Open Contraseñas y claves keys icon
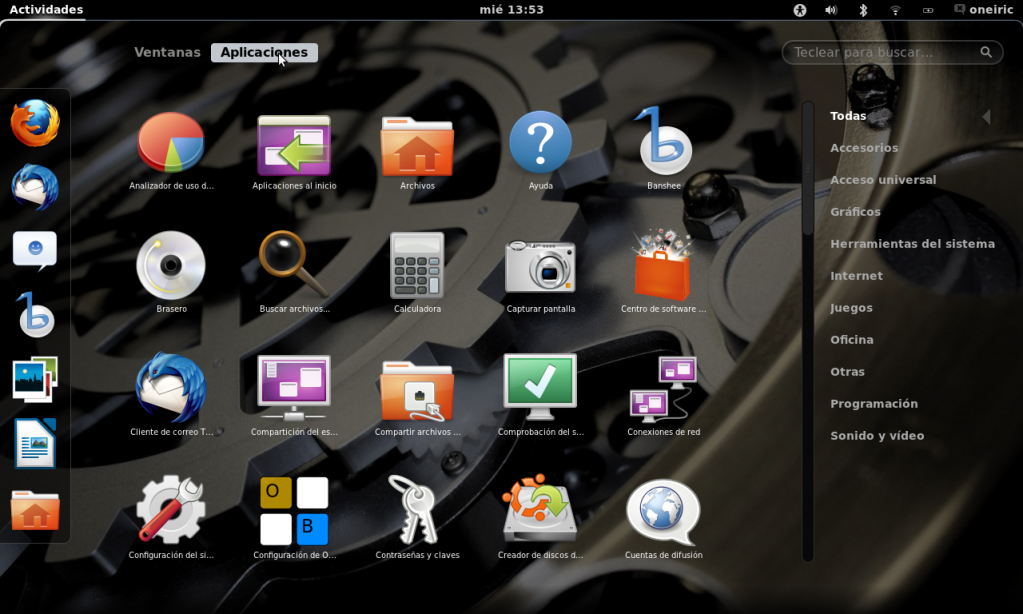 (417, 510)
